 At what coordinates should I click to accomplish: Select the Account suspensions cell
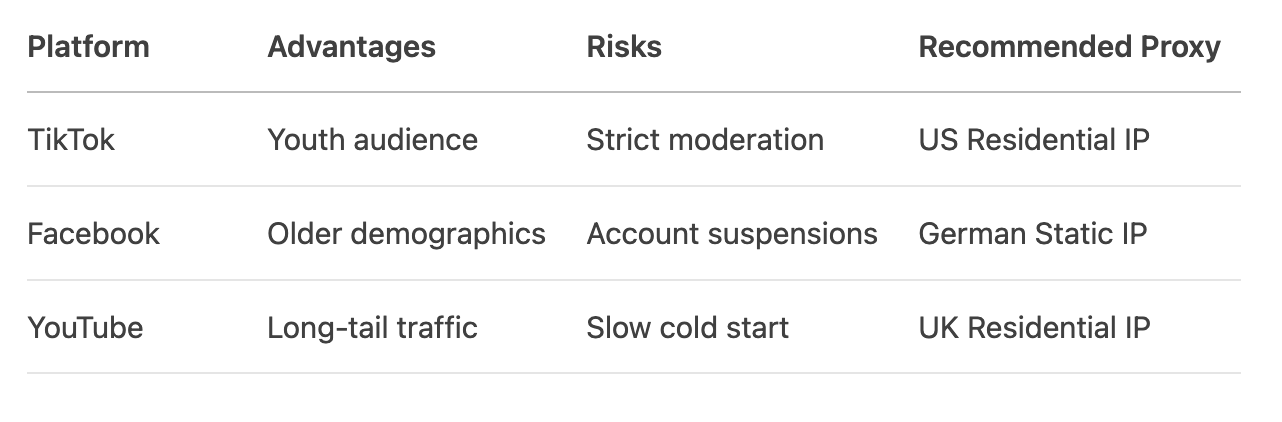[x=732, y=234]
